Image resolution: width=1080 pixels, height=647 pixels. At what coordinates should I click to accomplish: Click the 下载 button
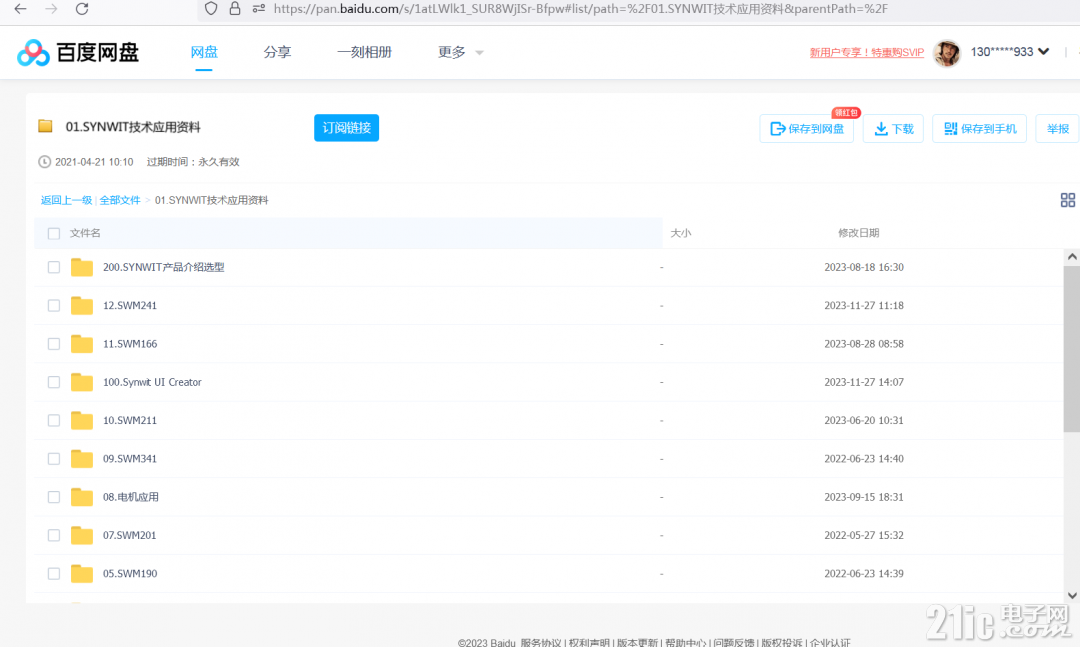click(x=893, y=129)
